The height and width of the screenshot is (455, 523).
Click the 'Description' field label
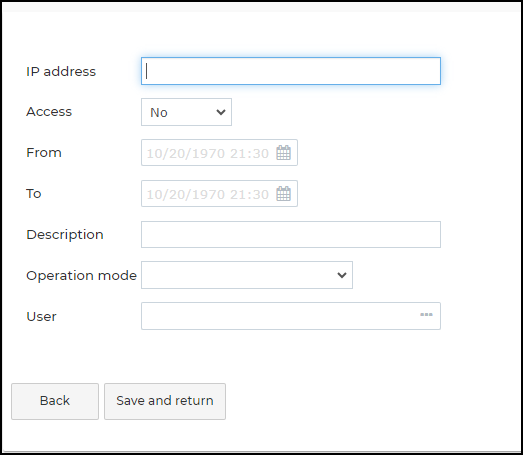(65, 235)
